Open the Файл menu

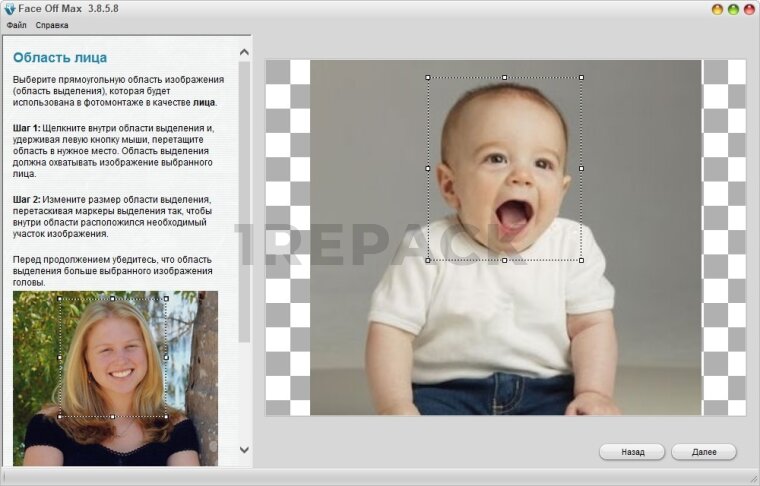tap(16, 24)
